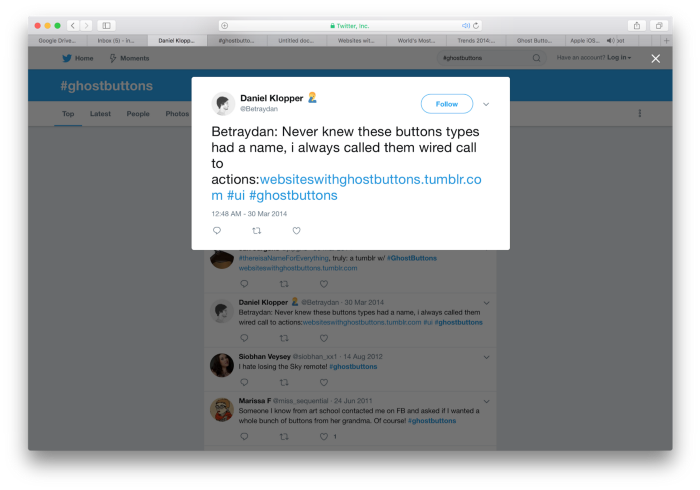Open Safari share icon in toolbar
Screen dimensions: 700x490
click(x=637, y=25)
